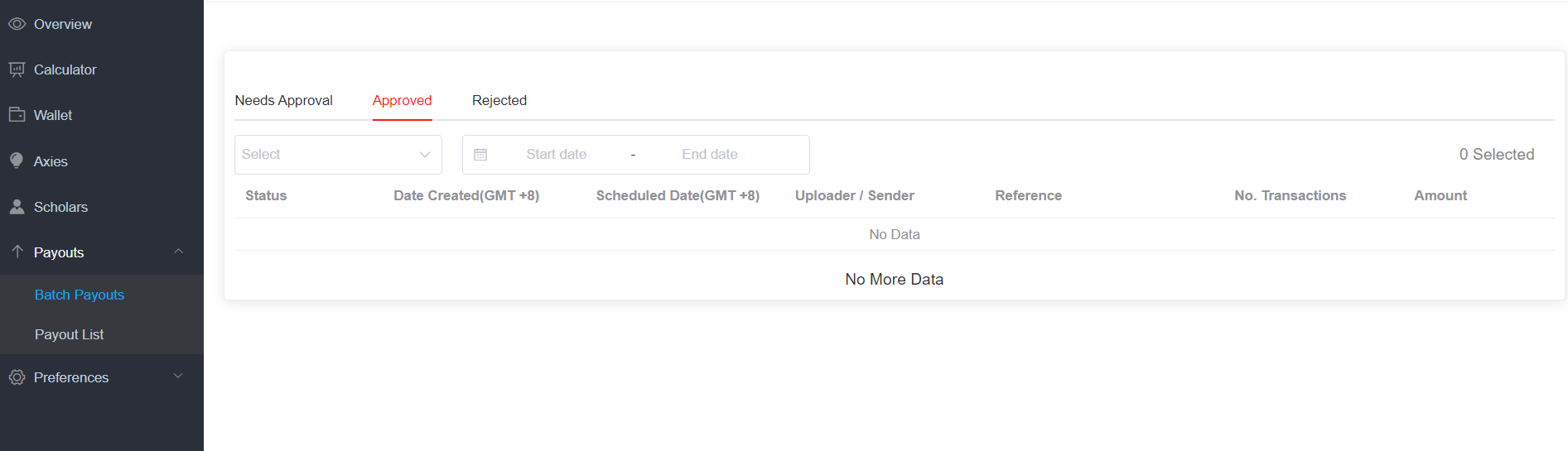Click the Overview eye icon
This screenshot has width=1568, height=451.
(17, 24)
